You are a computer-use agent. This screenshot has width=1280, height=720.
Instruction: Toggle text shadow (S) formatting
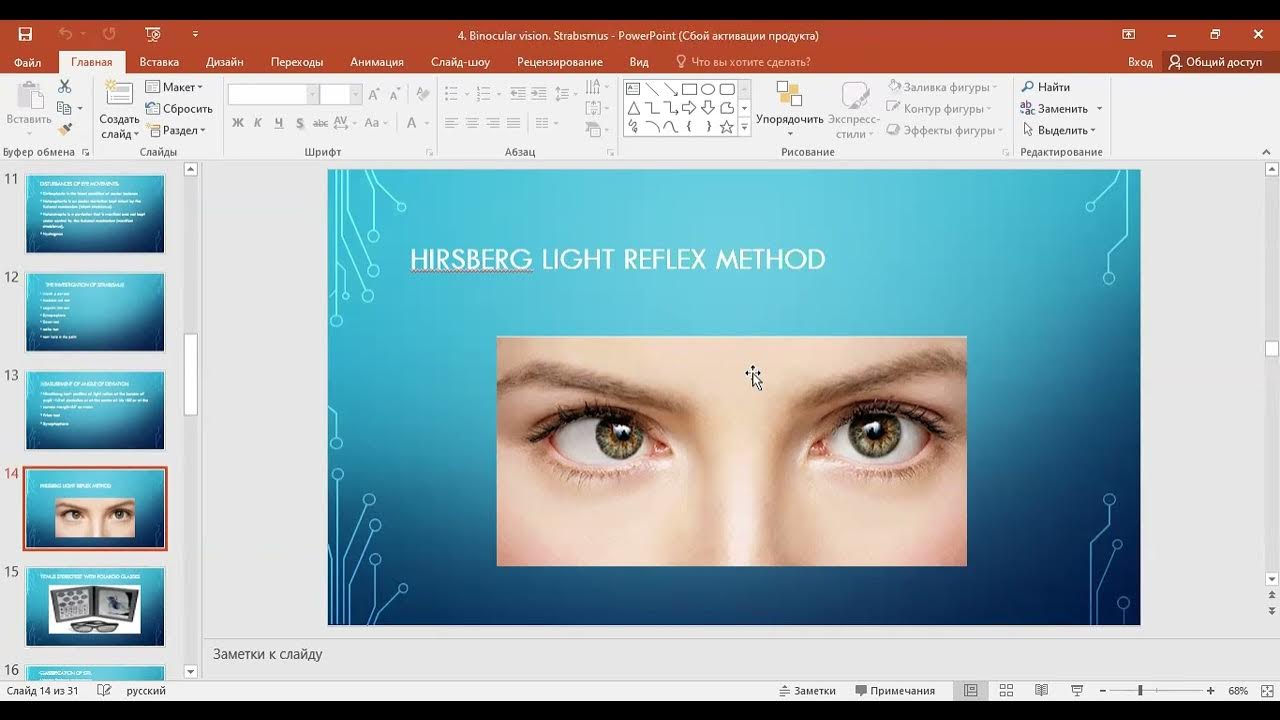[x=299, y=123]
